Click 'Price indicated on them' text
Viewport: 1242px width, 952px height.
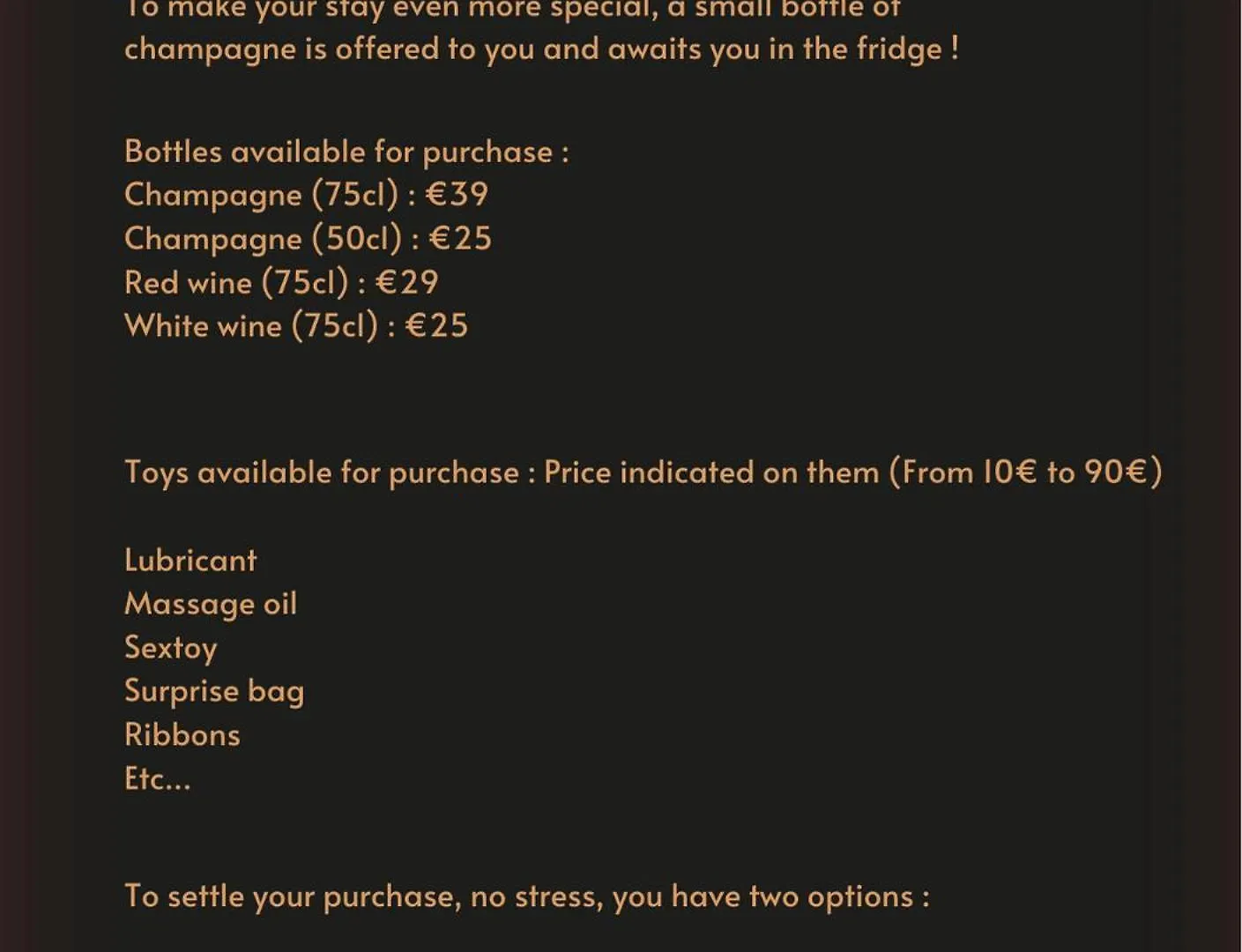[x=711, y=472]
